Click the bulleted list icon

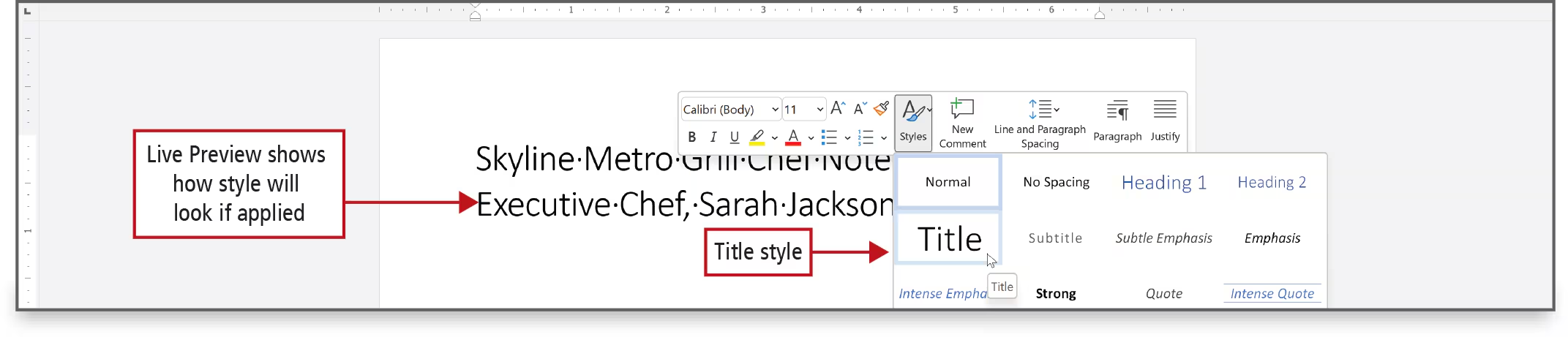point(828,137)
